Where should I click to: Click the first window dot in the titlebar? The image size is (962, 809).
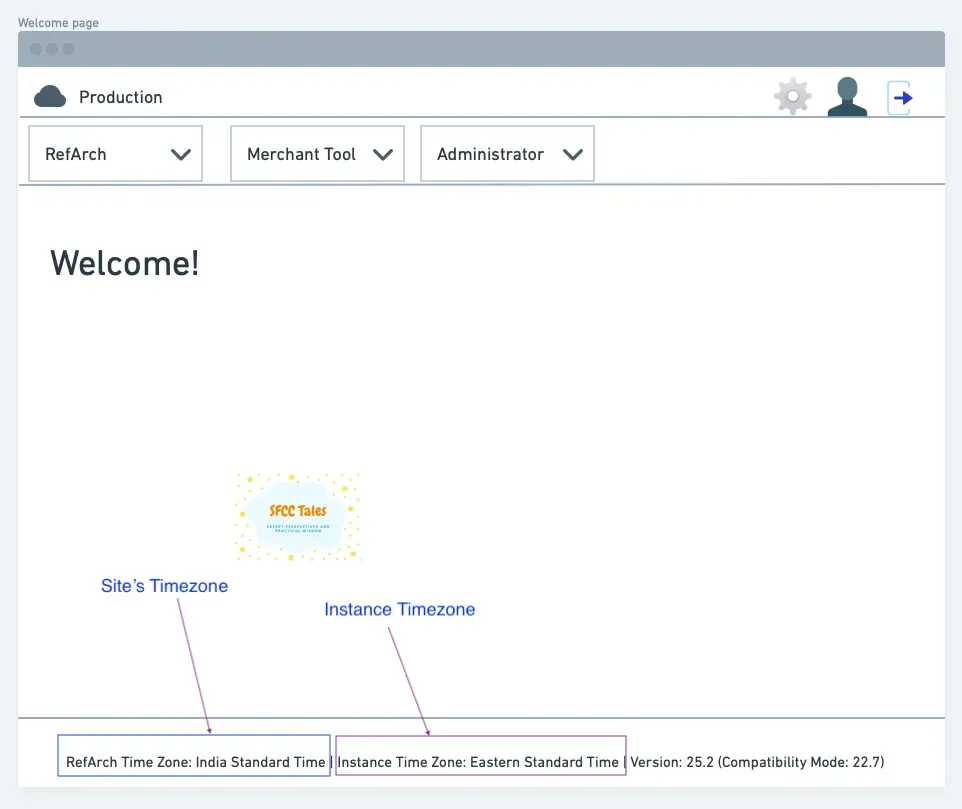(36, 48)
